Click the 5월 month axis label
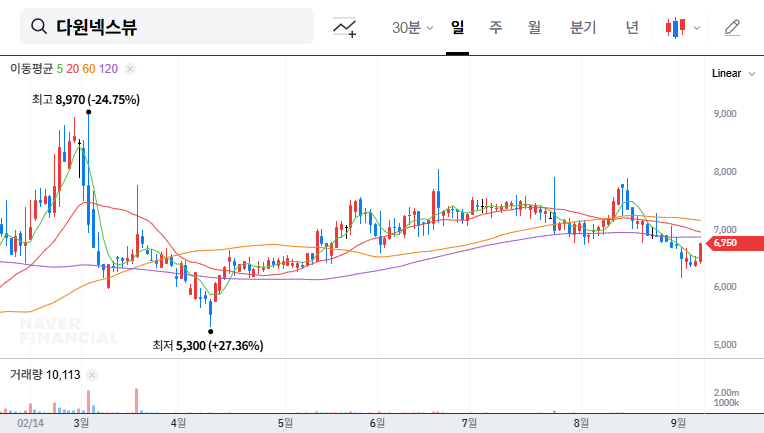The image size is (764, 433). coord(286,423)
